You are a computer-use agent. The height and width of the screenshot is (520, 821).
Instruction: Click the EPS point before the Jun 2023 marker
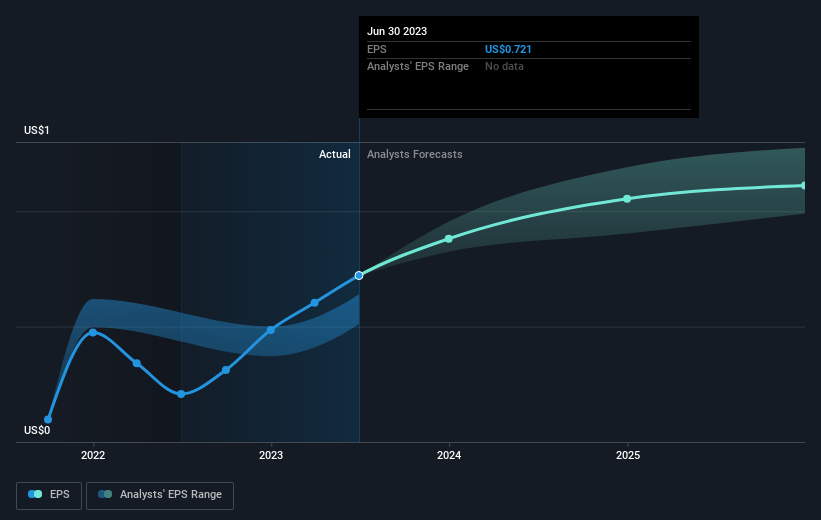(315, 303)
